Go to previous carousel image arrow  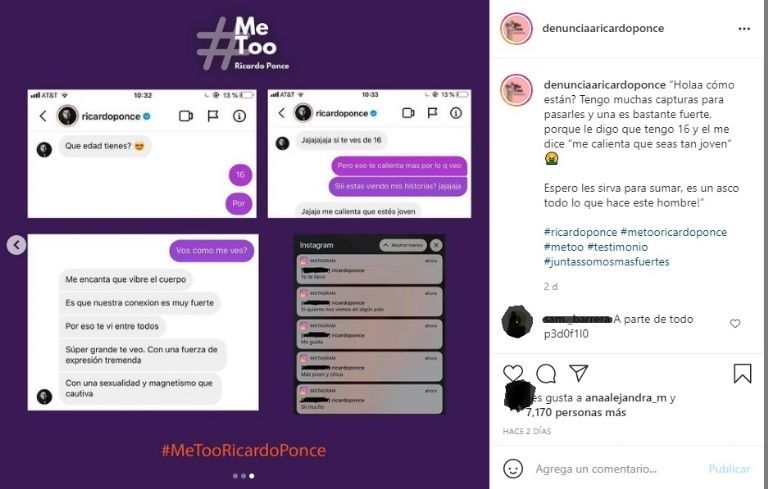coord(16,244)
